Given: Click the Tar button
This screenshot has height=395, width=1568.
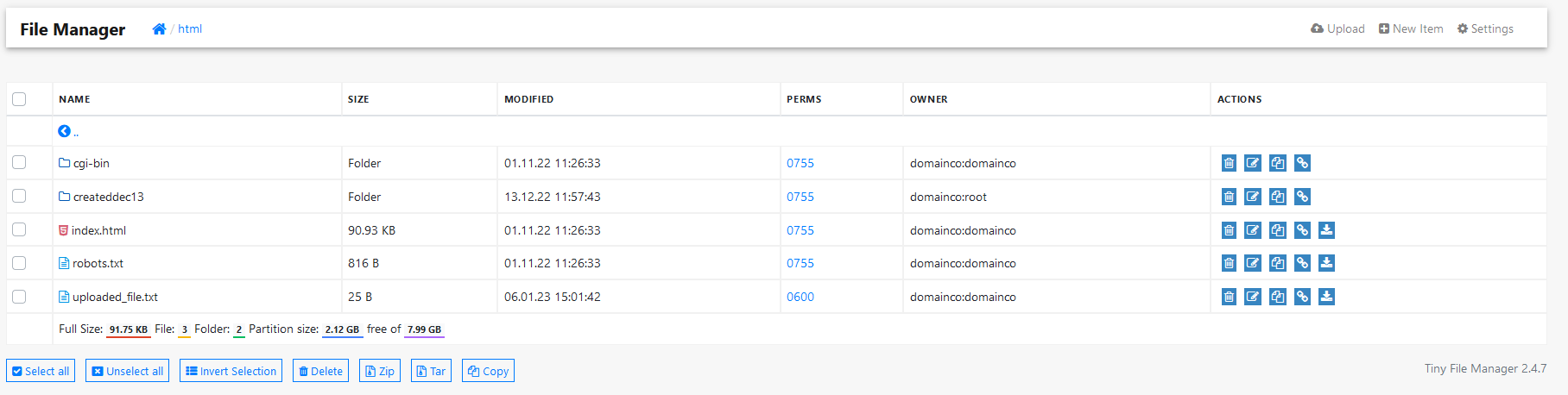Looking at the screenshot, I should [431, 371].
